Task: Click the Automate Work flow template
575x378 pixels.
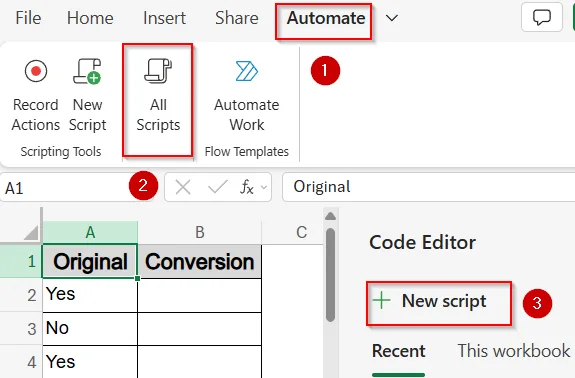Action: (x=247, y=95)
